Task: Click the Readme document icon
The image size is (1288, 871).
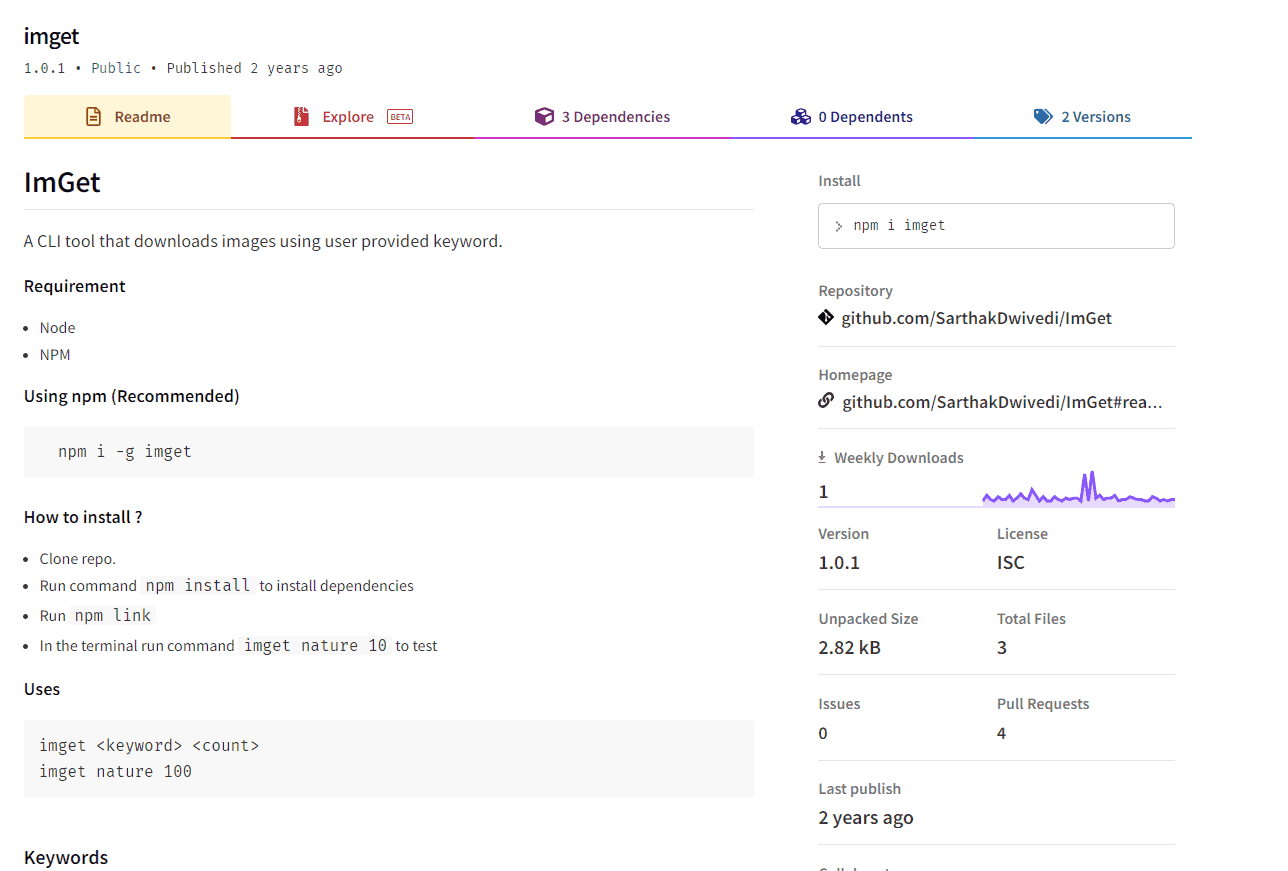Action: 93,117
